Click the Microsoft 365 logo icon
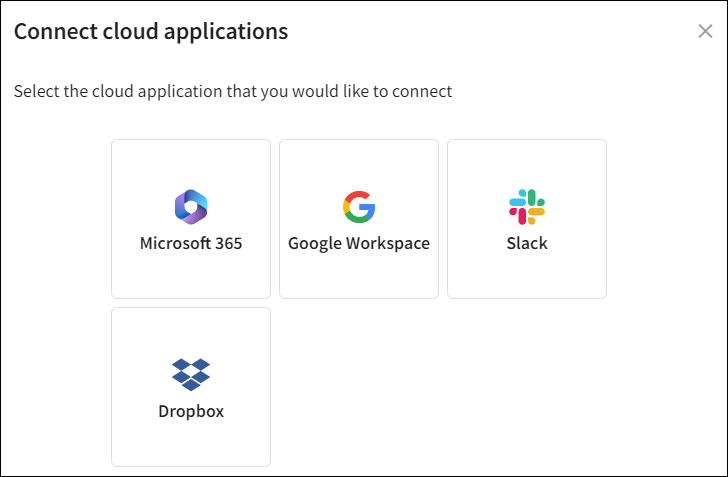This screenshot has height=477, width=728. click(x=190, y=206)
